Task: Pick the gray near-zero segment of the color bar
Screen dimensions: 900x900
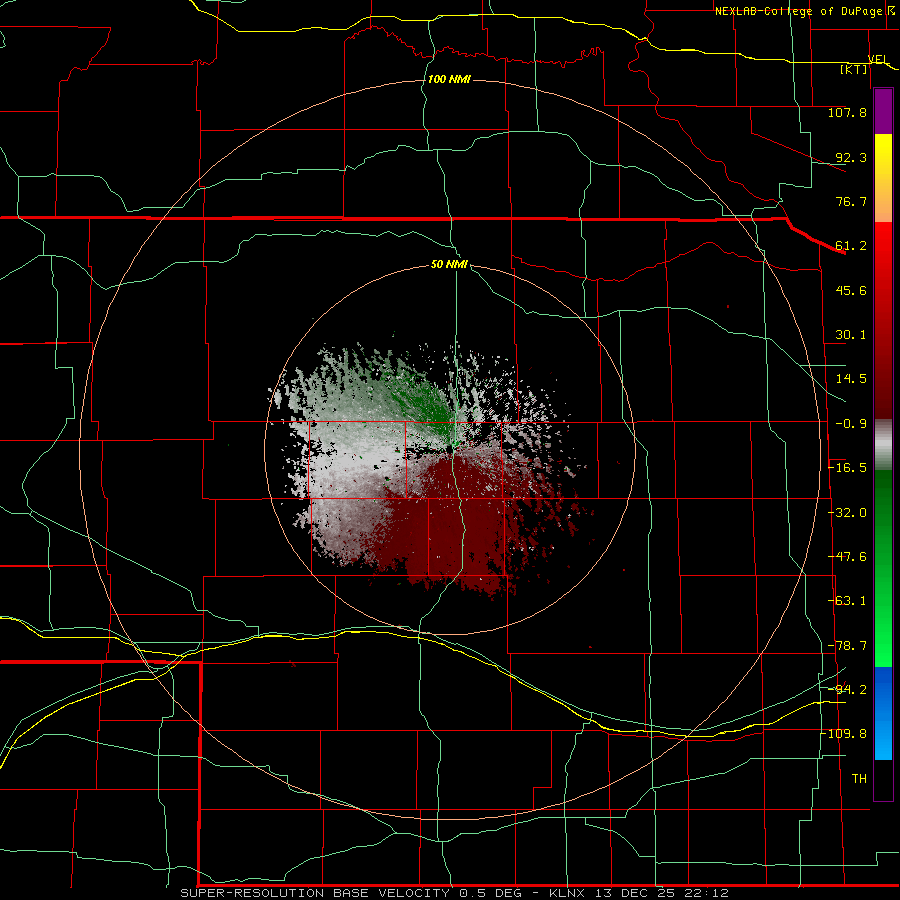Action: (x=883, y=445)
